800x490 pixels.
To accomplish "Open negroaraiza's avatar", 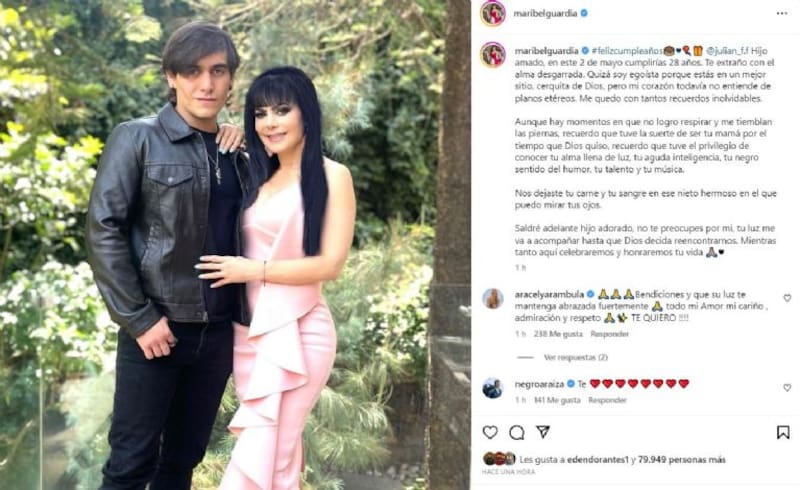I will pyautogui.click(x=493, y=388).
